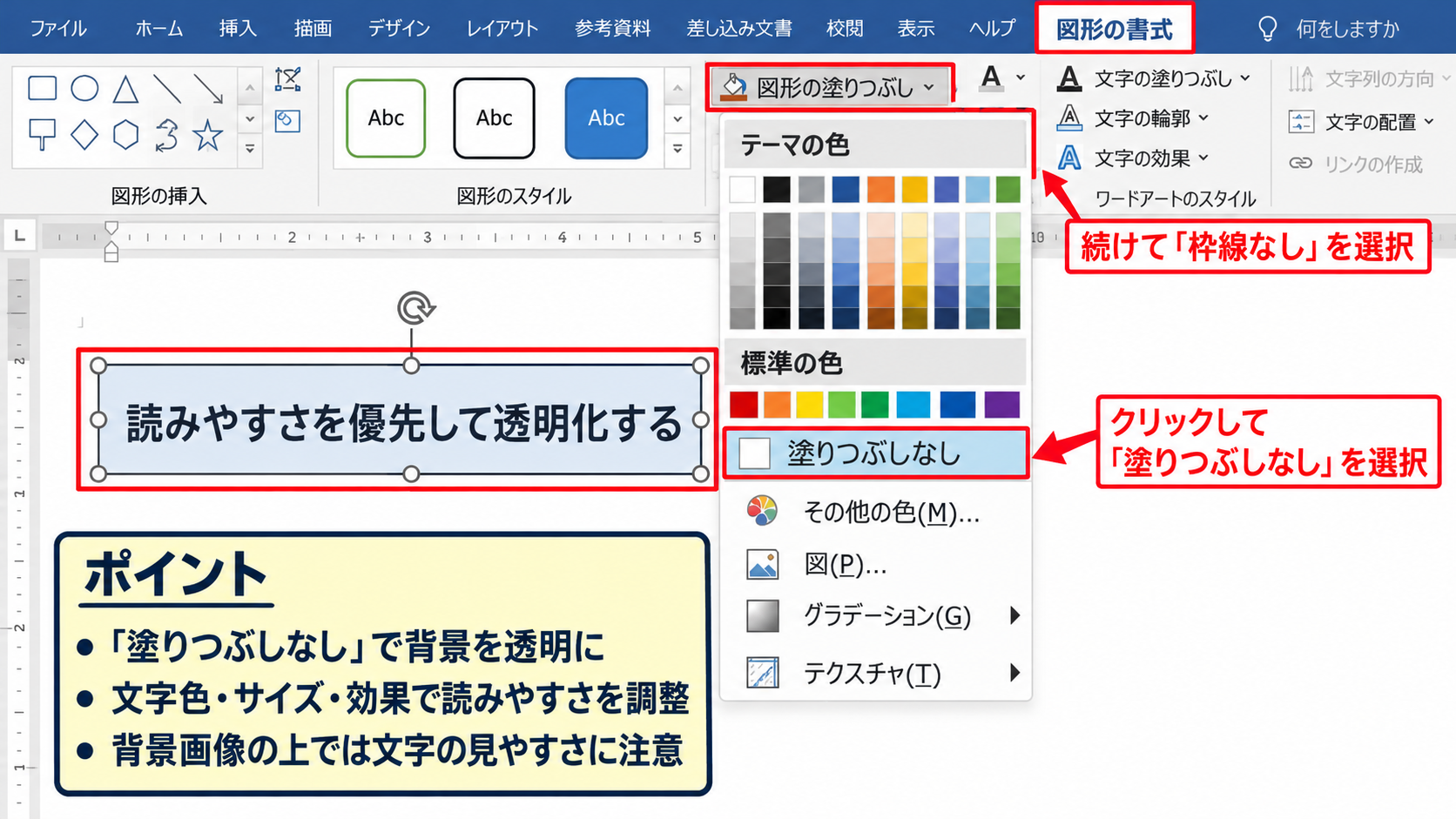Expand the shapes gallery more button
1456x819 pixels.
coord(250,150)
